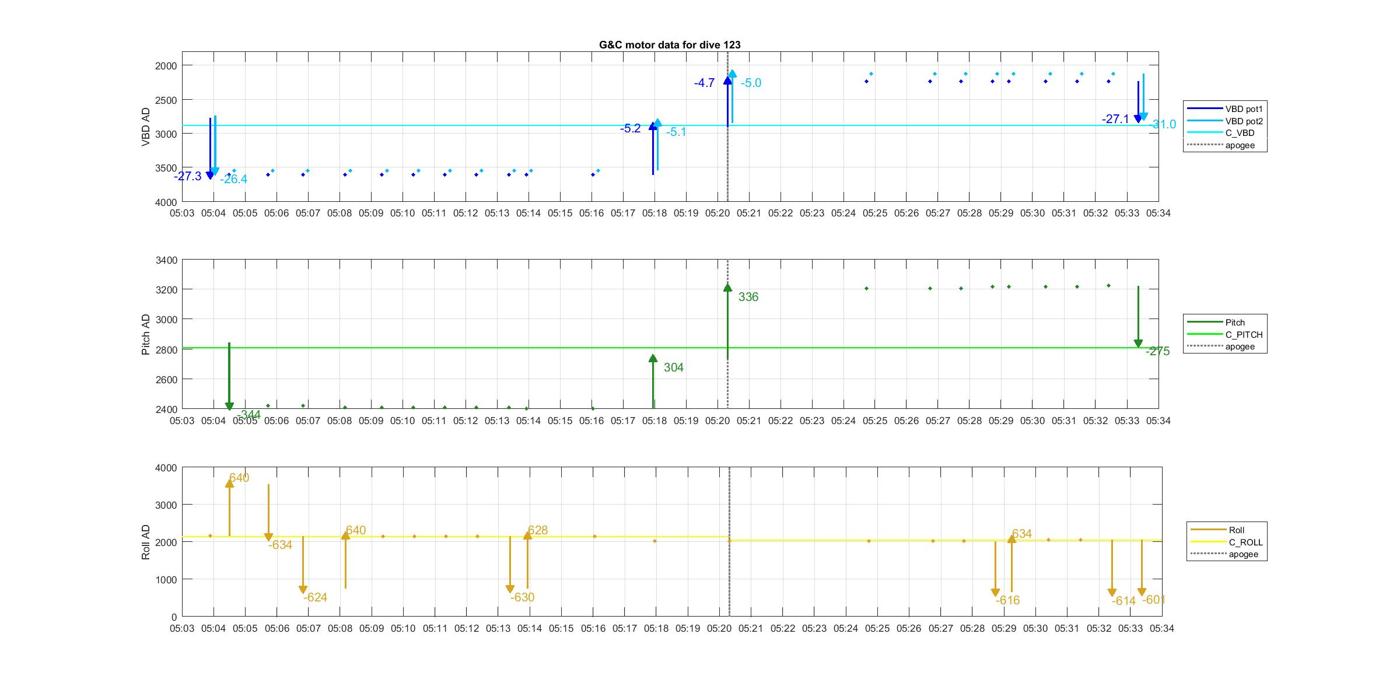Viewport: 1400px width, 693px height.
Task: Click the "-31.0" data label
Action: 1163,125
